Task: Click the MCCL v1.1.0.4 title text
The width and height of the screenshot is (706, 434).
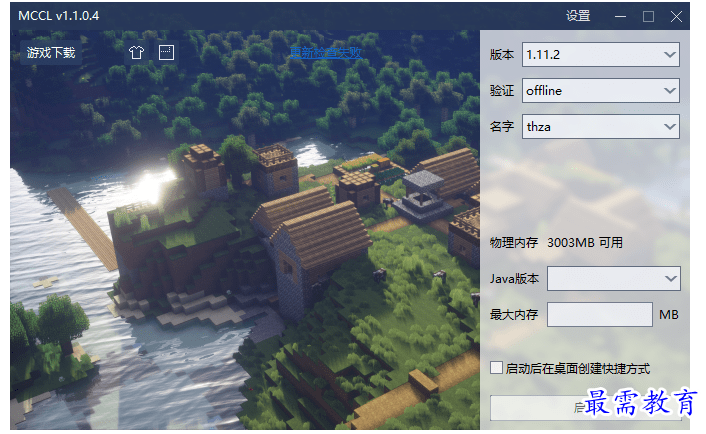Action: point(59,16)
